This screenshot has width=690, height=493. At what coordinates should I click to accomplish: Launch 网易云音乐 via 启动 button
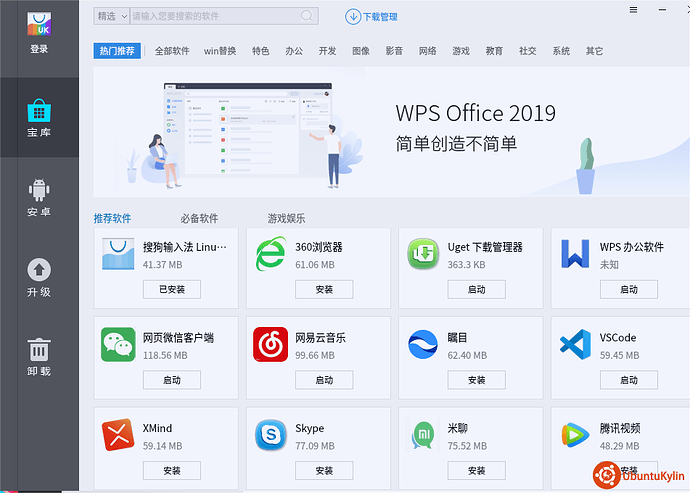324,380
